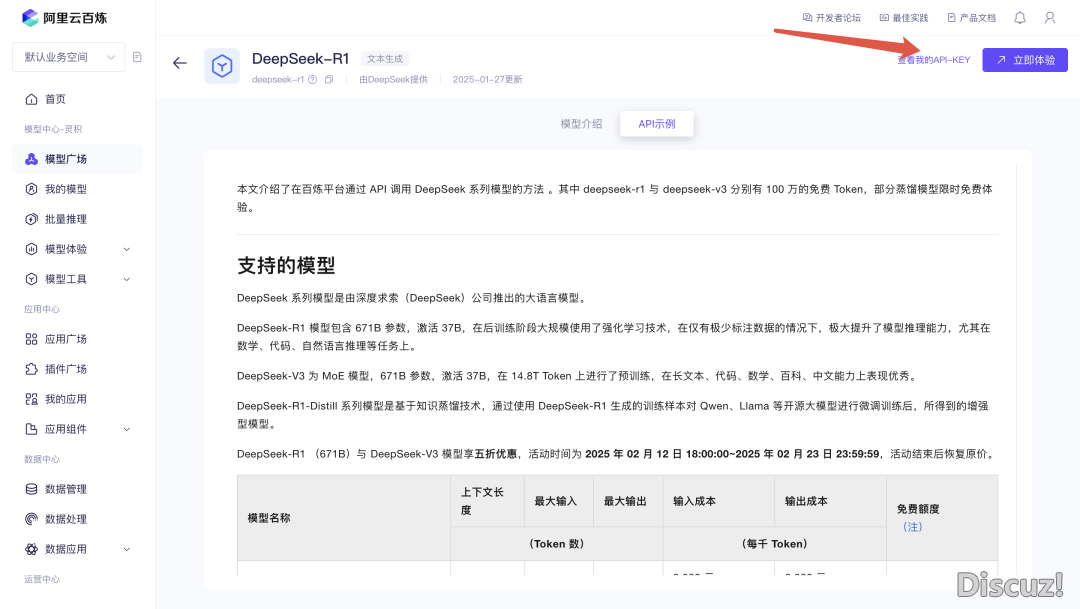1080x609 pixels.
Task: Open 应用广场 in the sidebar
Action: point(65,339)
